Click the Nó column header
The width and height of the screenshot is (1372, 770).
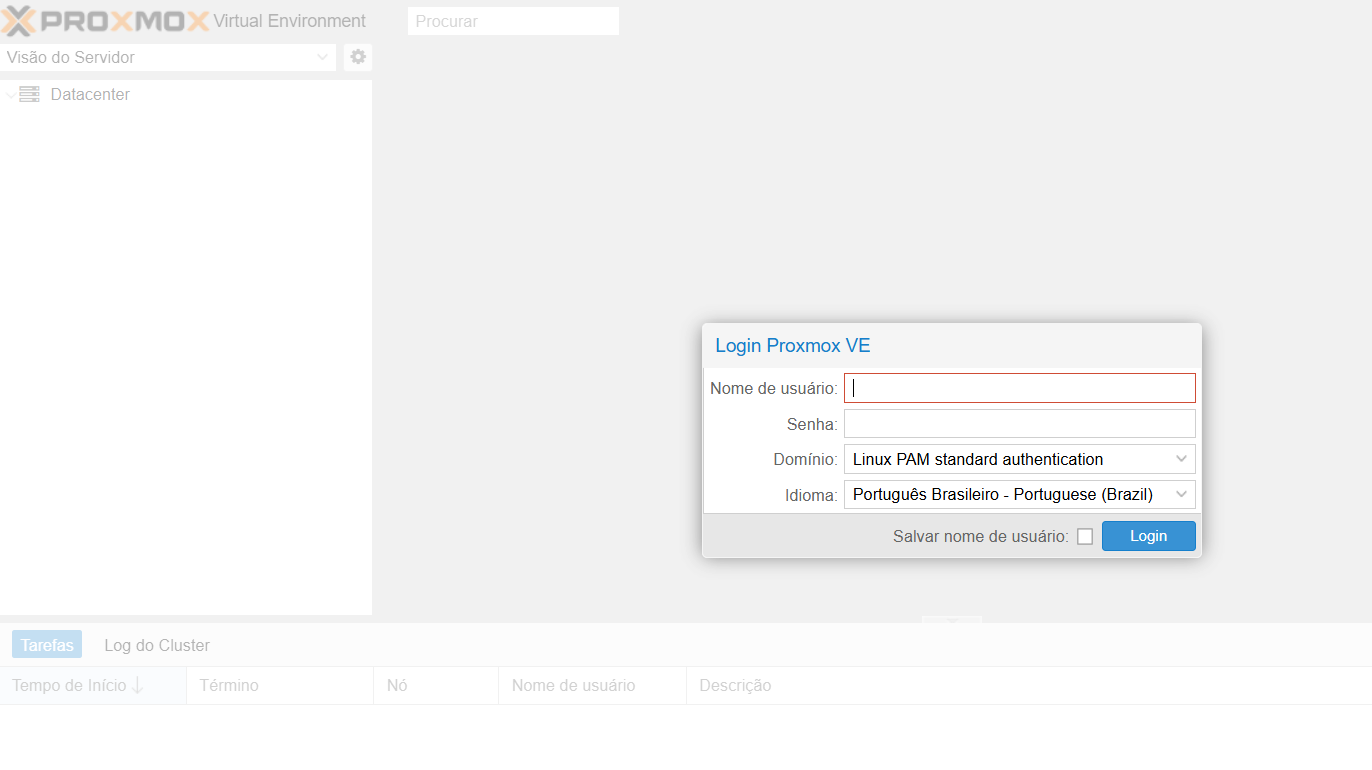436,685
